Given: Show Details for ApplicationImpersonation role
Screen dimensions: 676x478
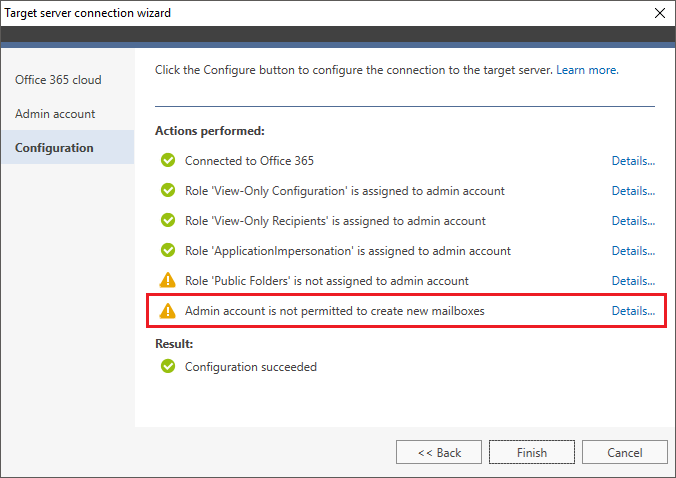Looking at the screenshot, I should 633,251.
